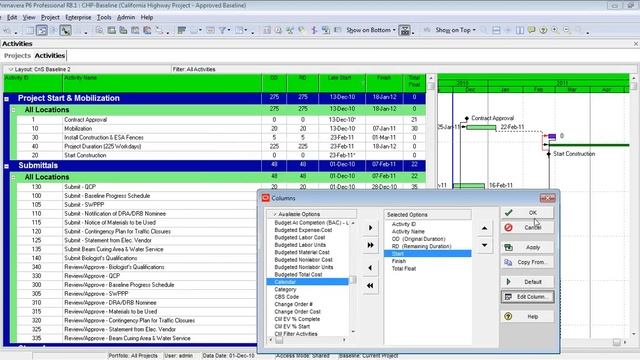Select Calendar in Available Options list
Image resolution: width=640 pixels, height=360 pixels.
point(307,282)
